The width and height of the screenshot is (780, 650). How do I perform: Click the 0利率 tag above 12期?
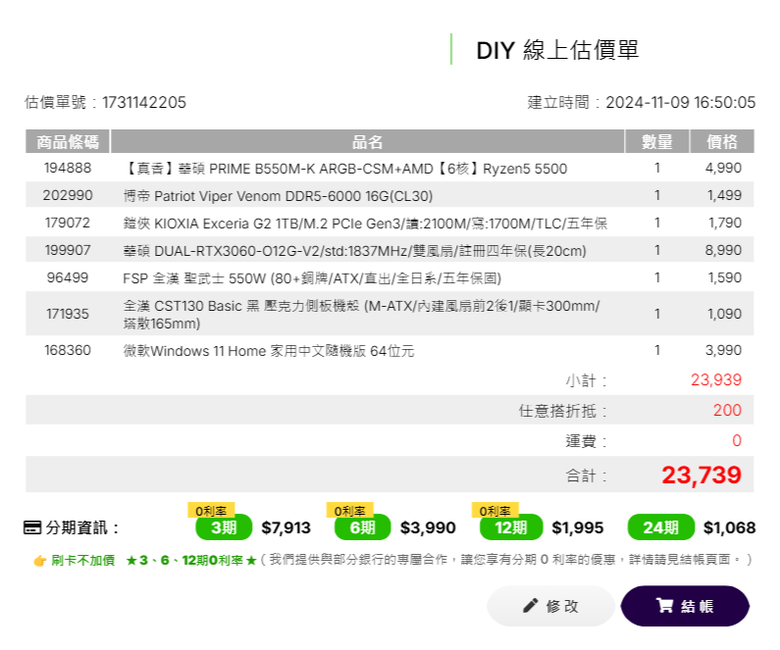coord(495,511)
